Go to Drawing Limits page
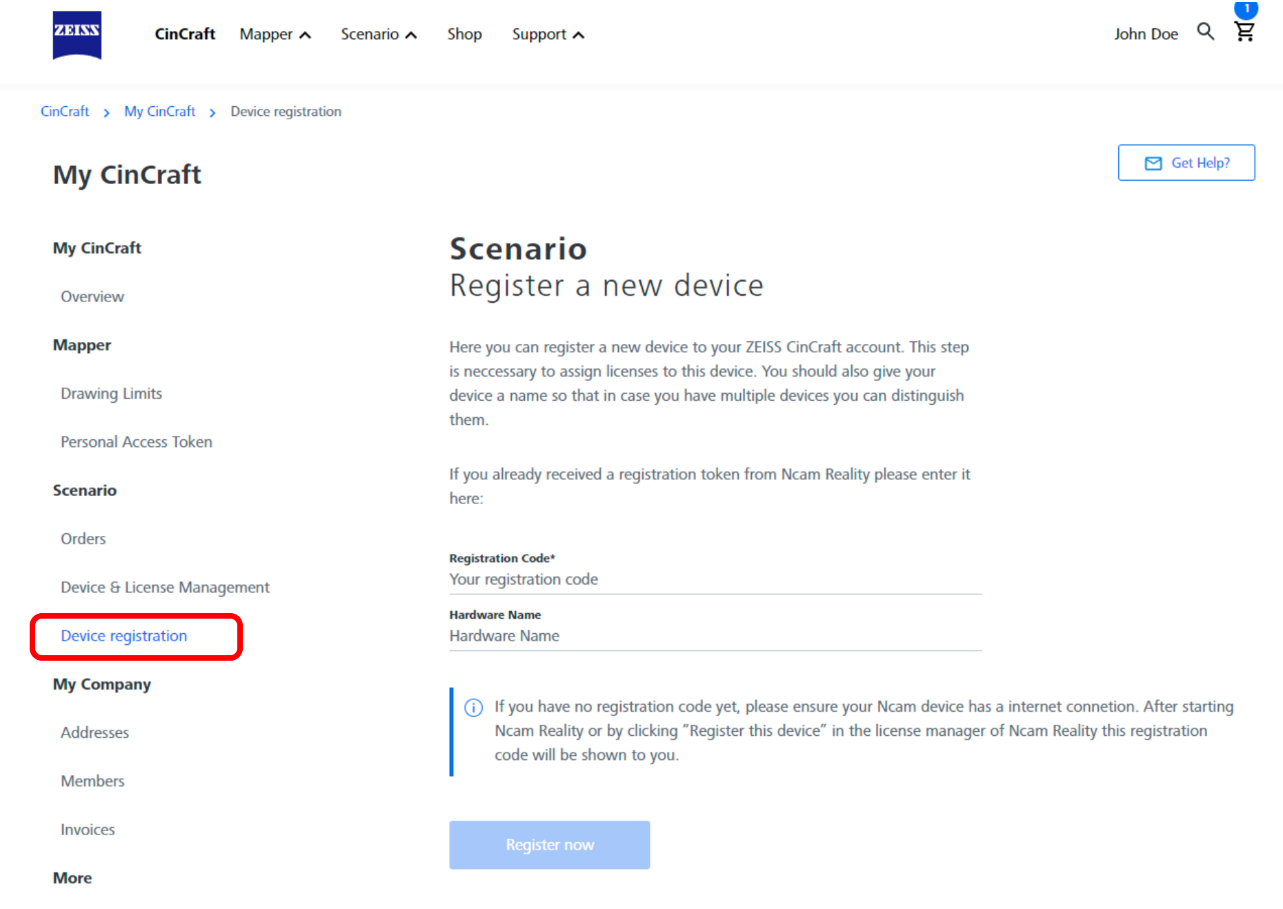Screen dimensions: 1283x909 click(111, 393)
